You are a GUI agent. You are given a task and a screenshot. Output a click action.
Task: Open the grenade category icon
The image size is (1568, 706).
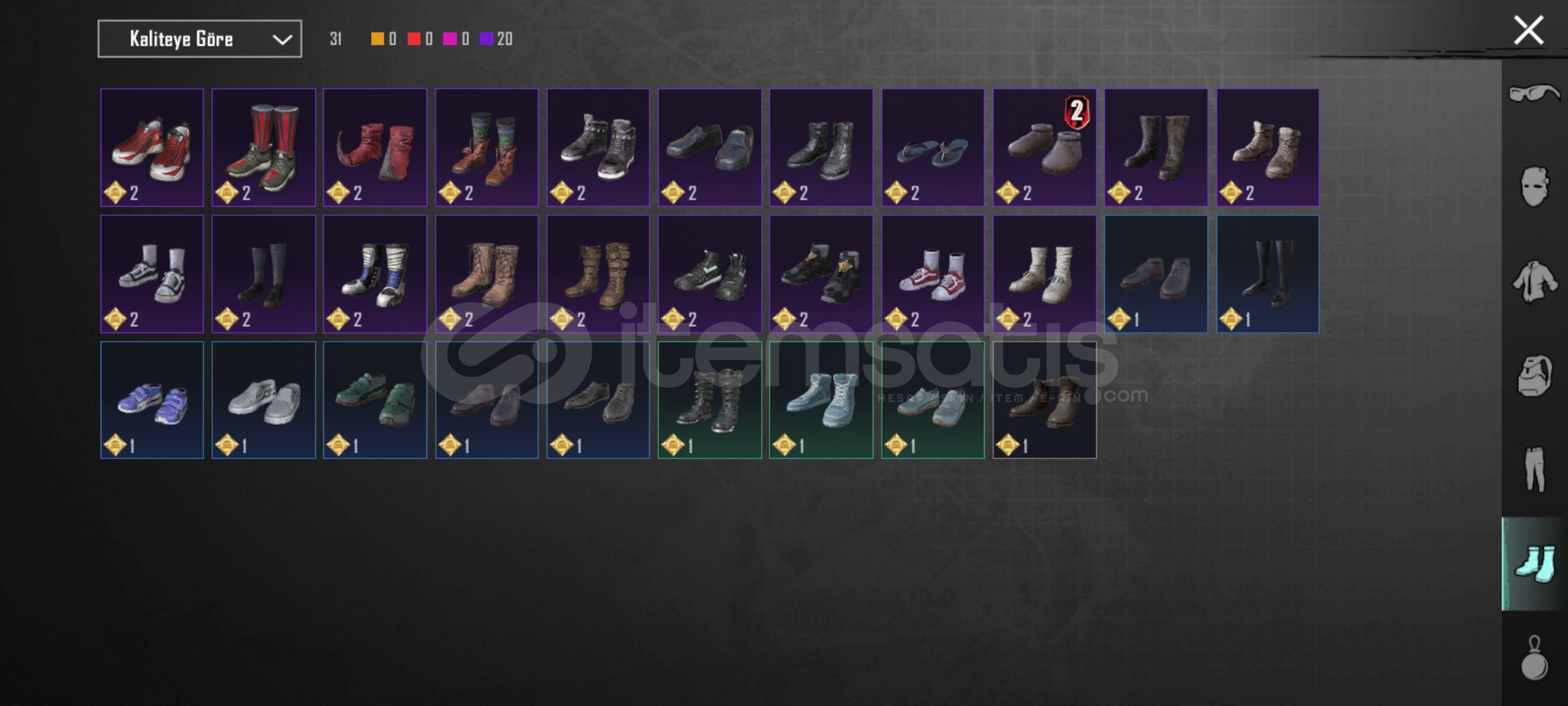[1534, 658]
